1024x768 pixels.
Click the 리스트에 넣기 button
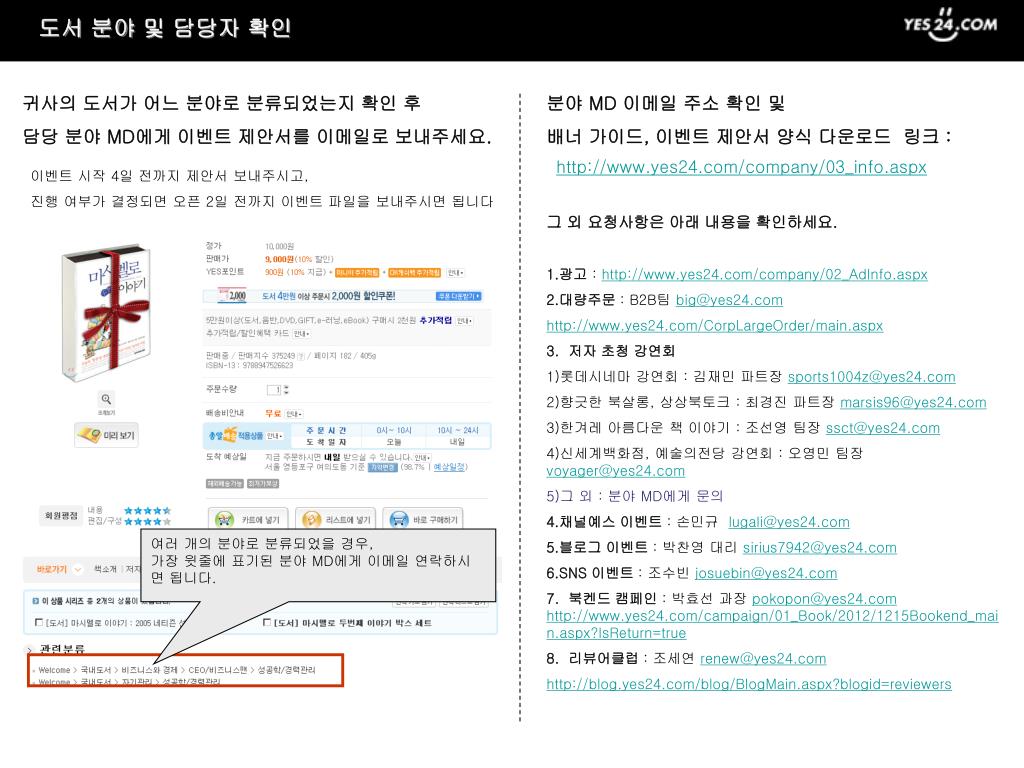pyautogui.click(x=335, y=520)
